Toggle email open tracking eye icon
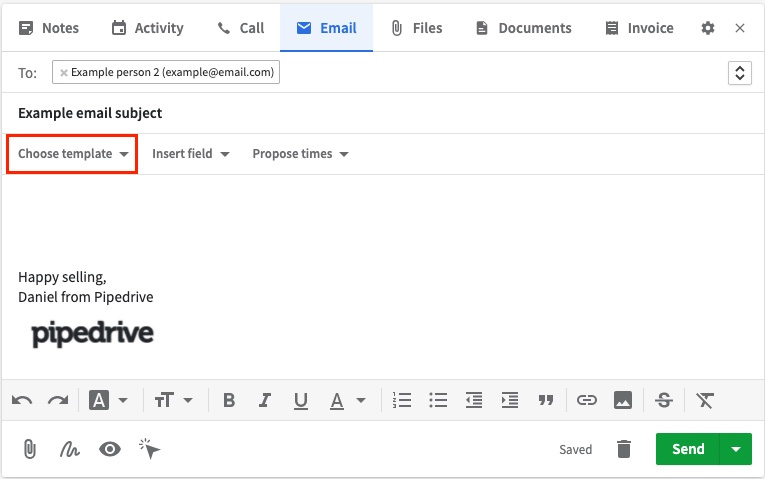 coord(110,449)
